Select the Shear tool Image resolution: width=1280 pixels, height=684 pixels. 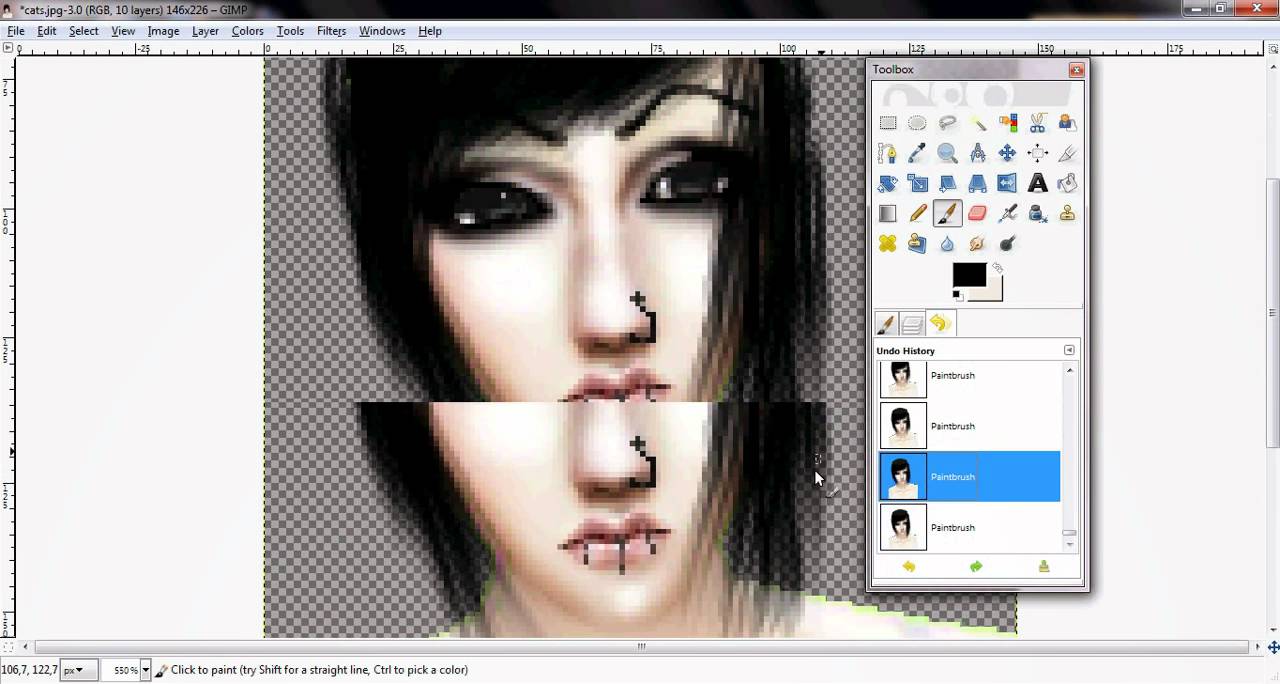(x=947, y=183)
